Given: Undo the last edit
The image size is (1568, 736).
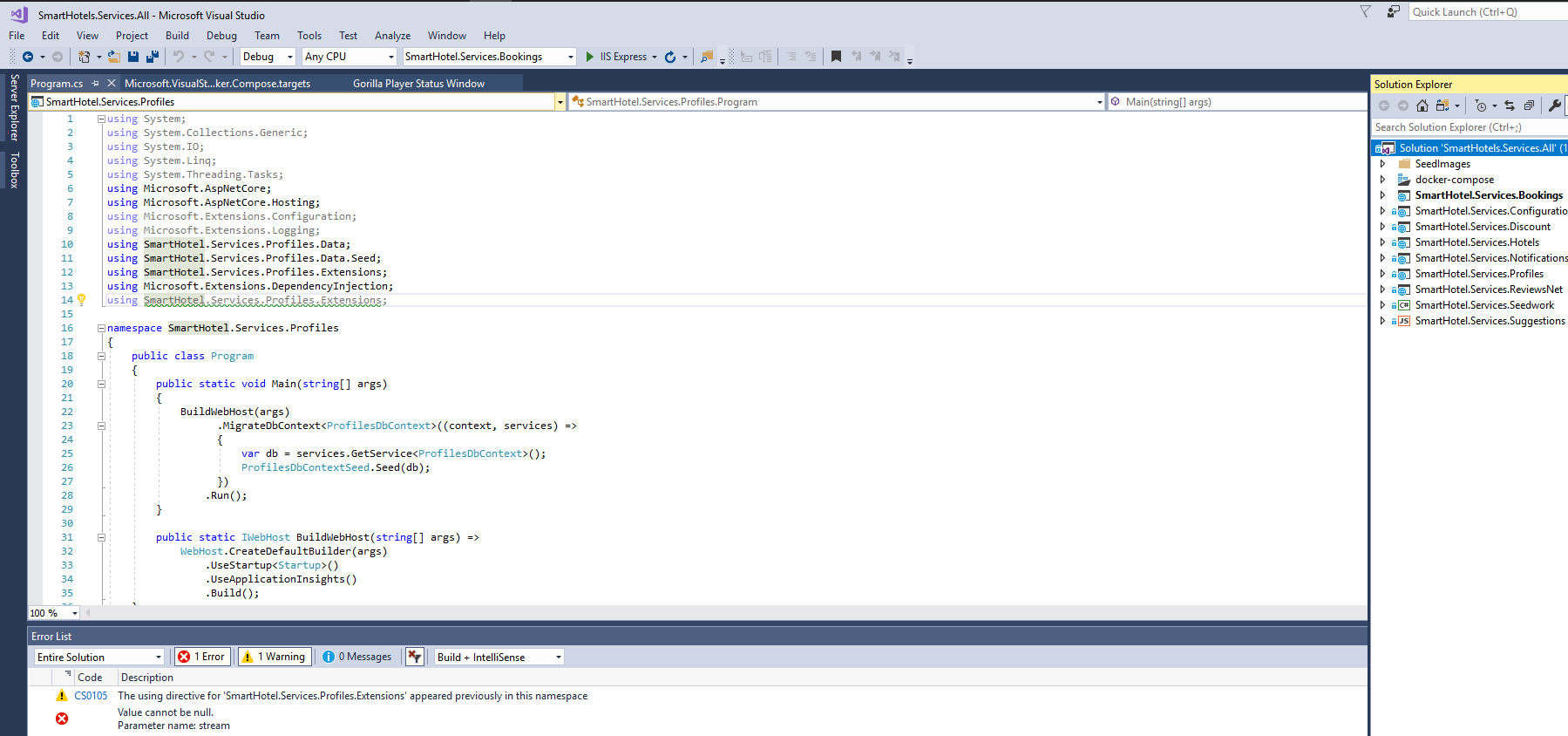Looking at the screenshot, I should point(179,57).
